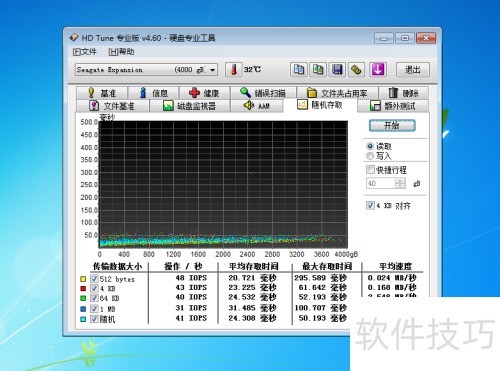Enable the 快捷行程 checkbox
The width and height of the screenshot is (500, 371).
(x=370, y=170)
